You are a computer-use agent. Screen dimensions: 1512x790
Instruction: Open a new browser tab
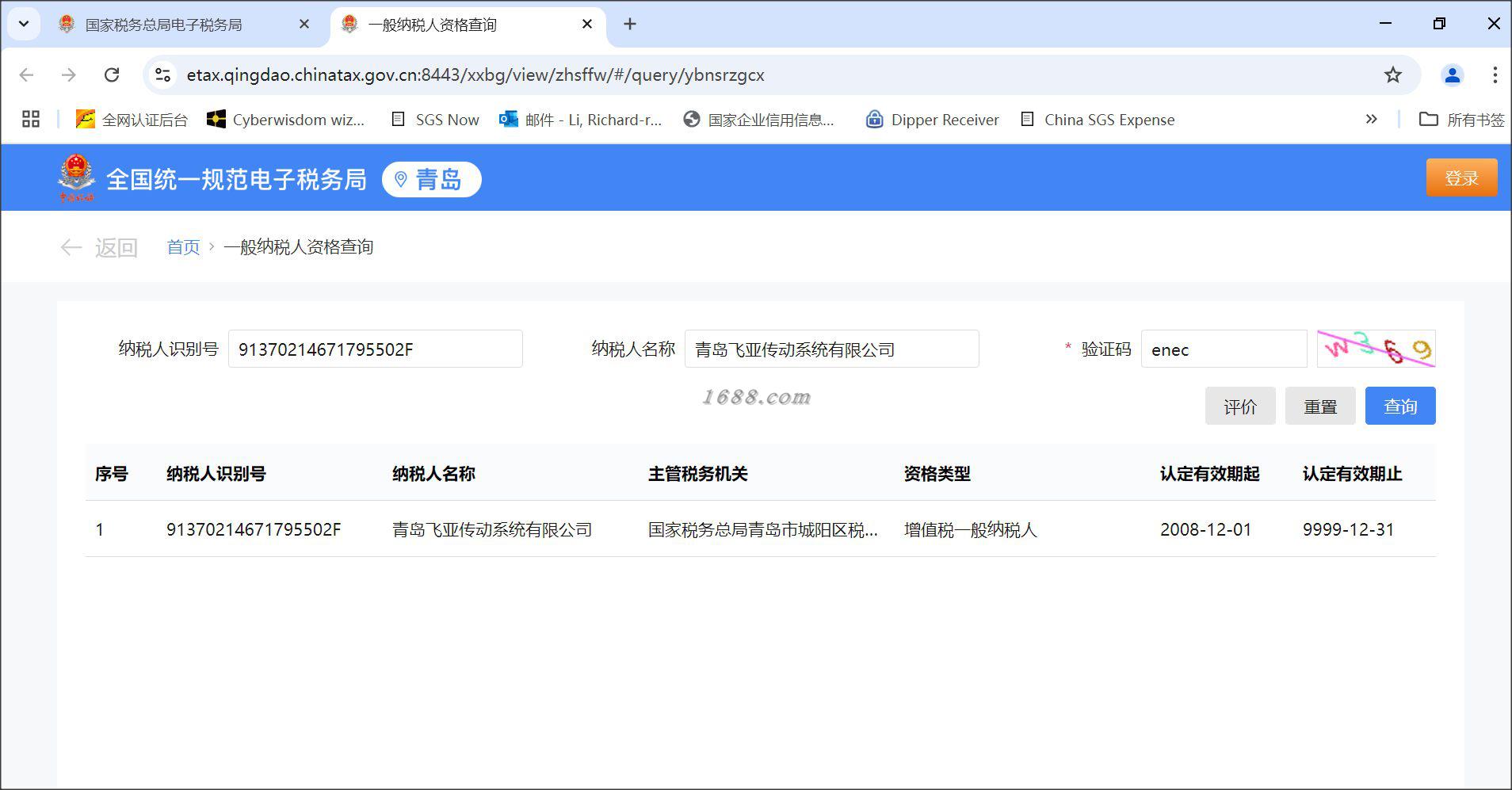click(x=630, y=24)
